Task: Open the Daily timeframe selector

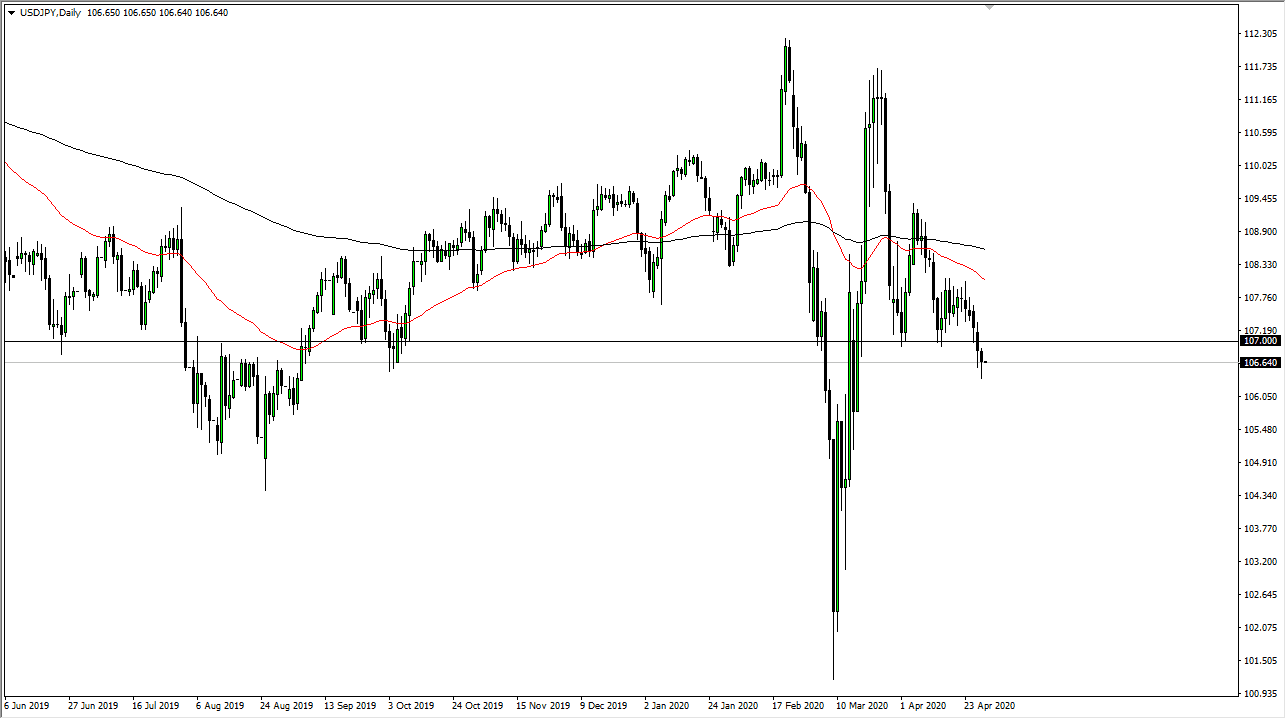Action: 68,13
